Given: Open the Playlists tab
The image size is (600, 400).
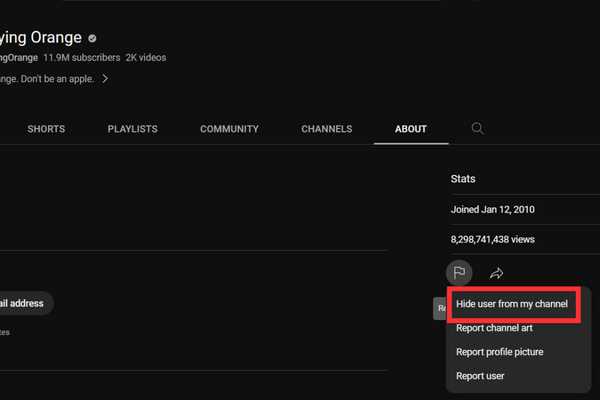Looking at the screenshot, I should tap(132, 129).
